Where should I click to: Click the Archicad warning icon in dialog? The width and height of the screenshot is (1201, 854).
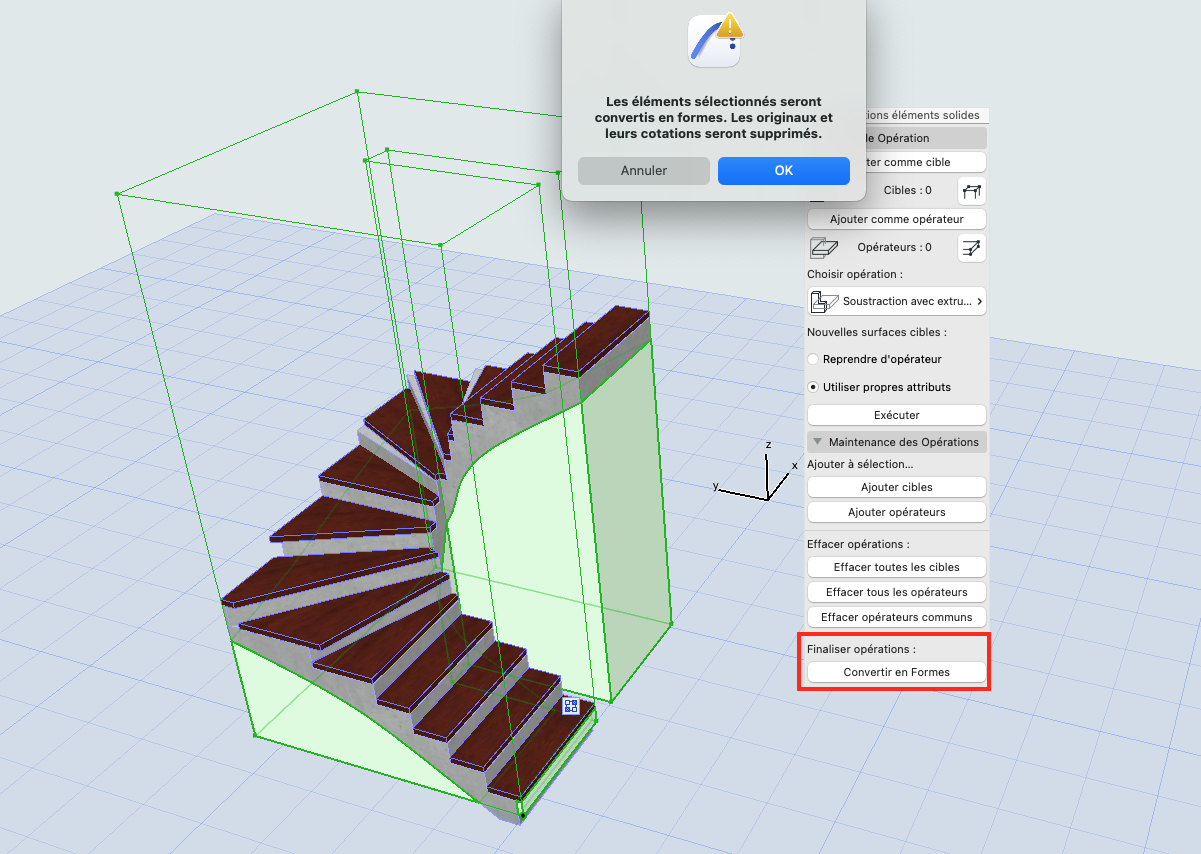pyautogui.click(x=714, y=40)
